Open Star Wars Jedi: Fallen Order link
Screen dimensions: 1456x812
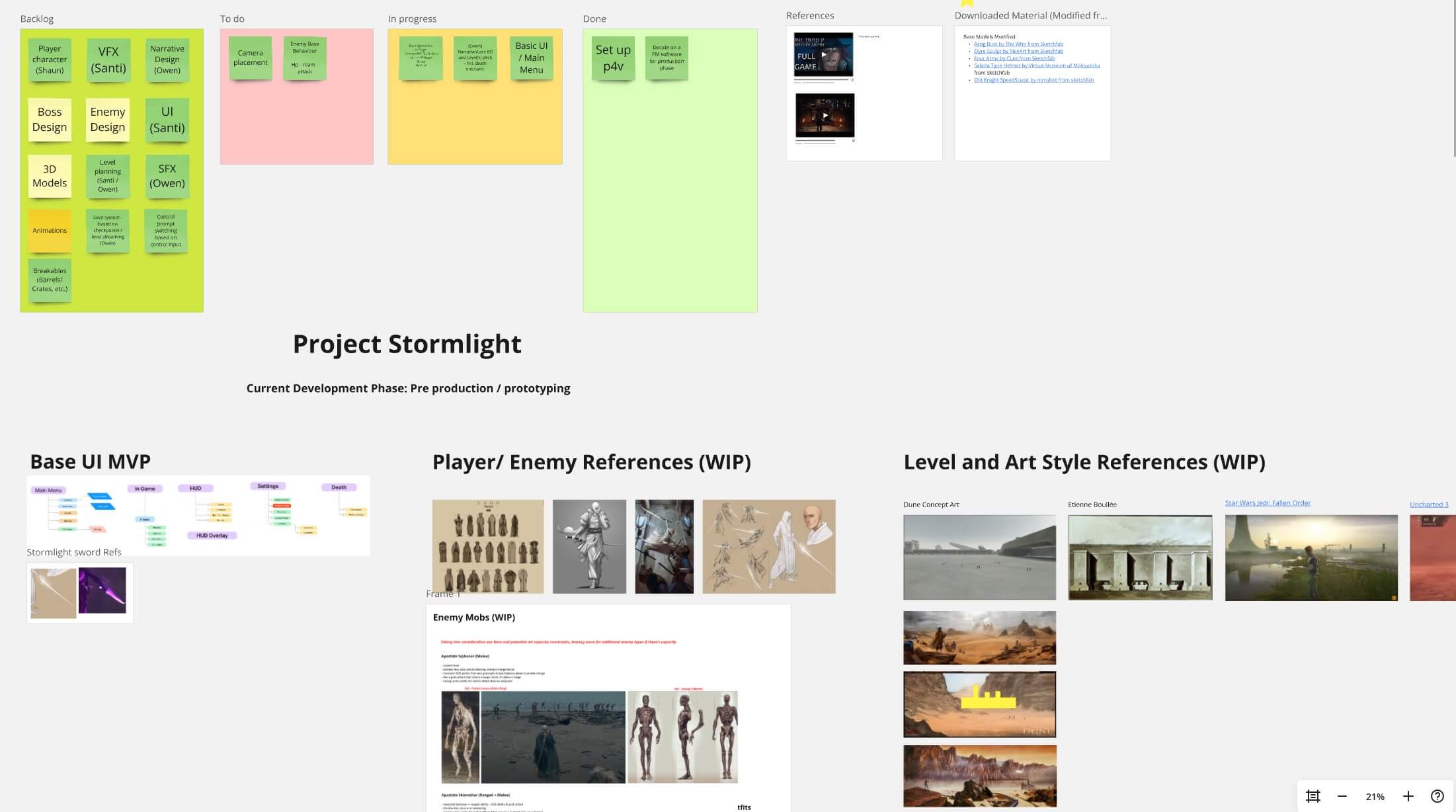pyautogui.click(x=1268, y=503)
